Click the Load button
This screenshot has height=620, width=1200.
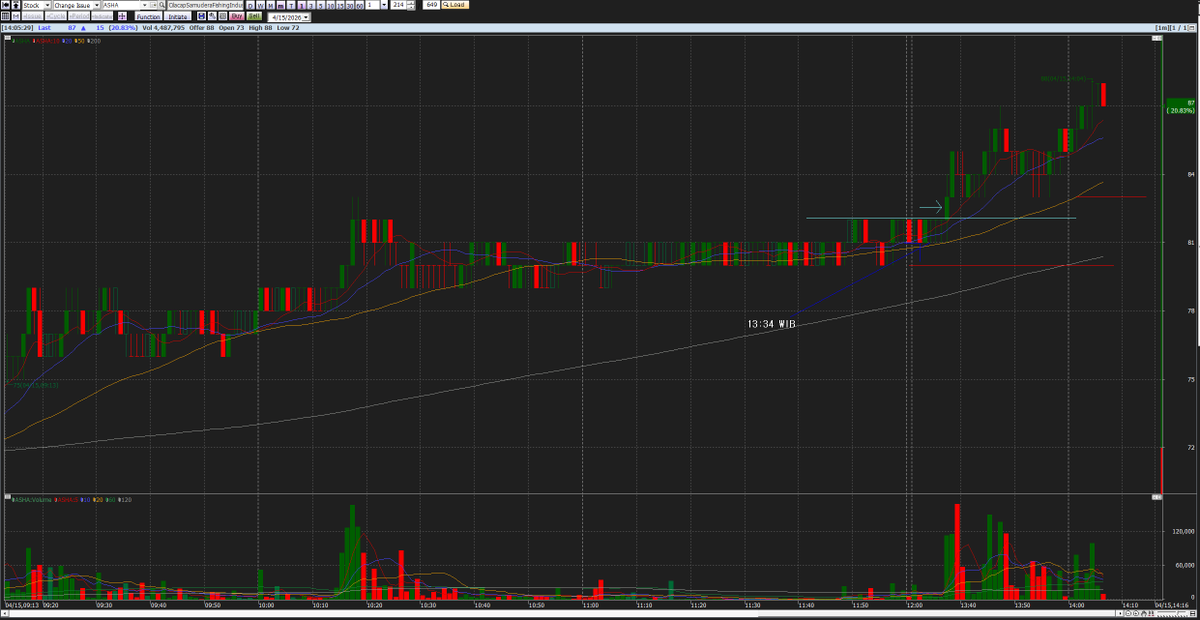click(455, 5)
